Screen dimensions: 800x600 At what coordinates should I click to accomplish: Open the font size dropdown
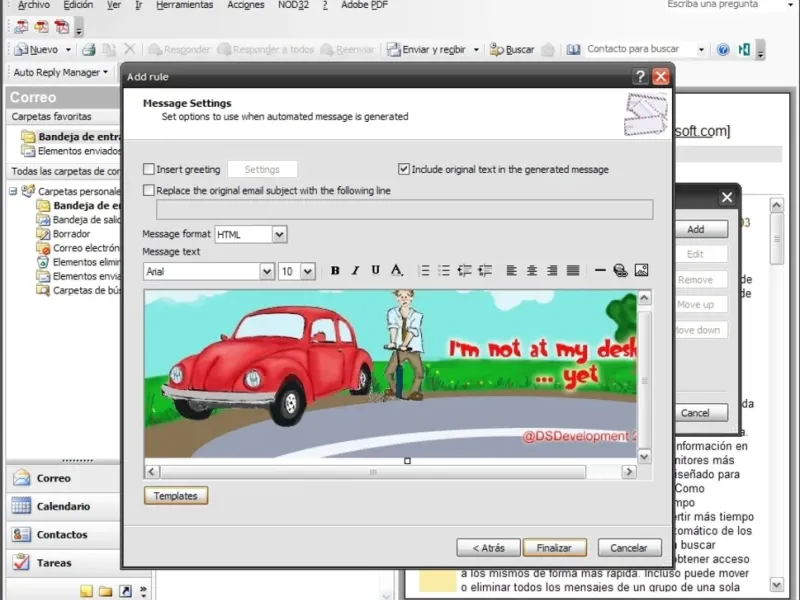[x=307, y=271]
